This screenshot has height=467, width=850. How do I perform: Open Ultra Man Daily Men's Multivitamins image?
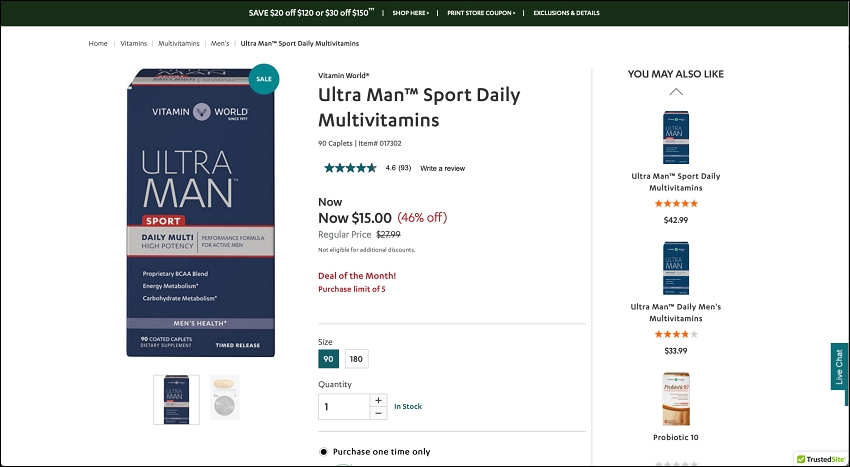coord(675,268)
